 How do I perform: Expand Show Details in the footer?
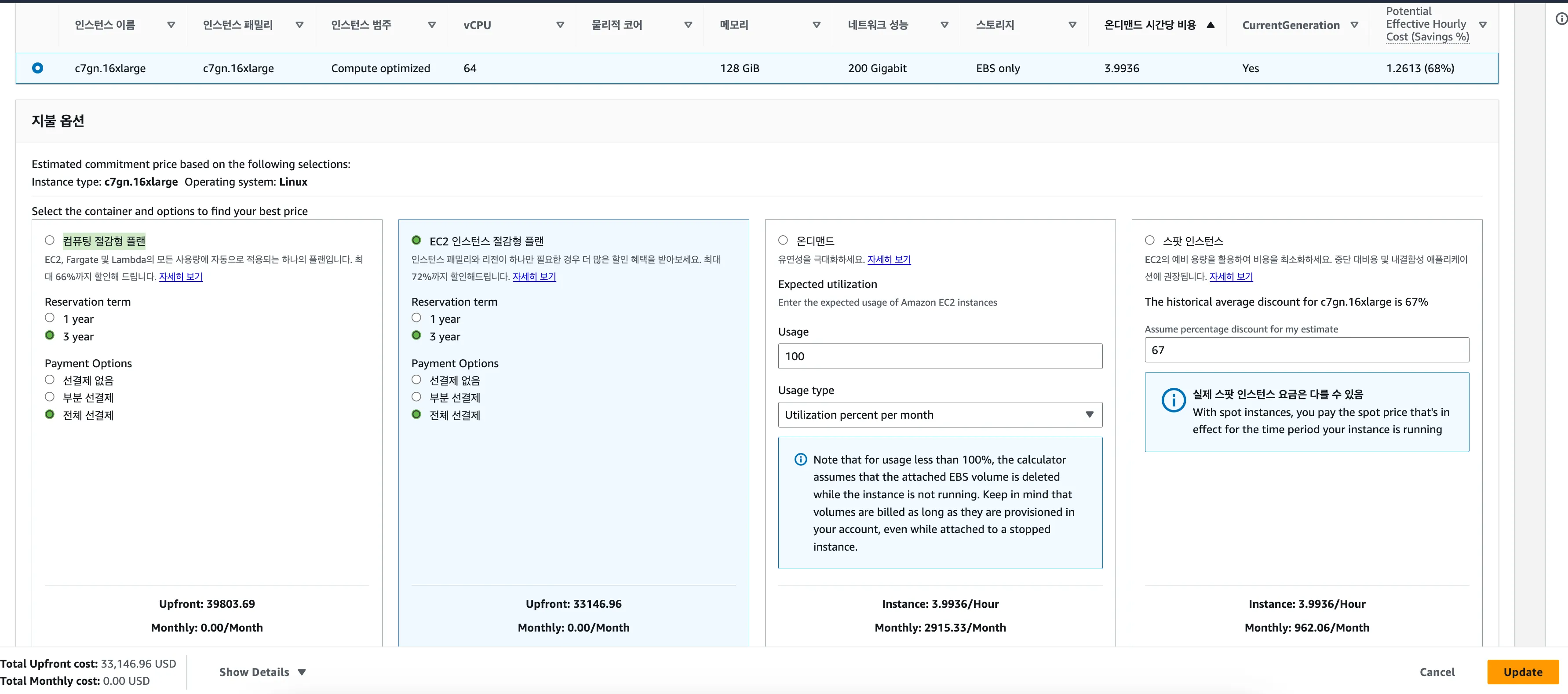point(263,672)
